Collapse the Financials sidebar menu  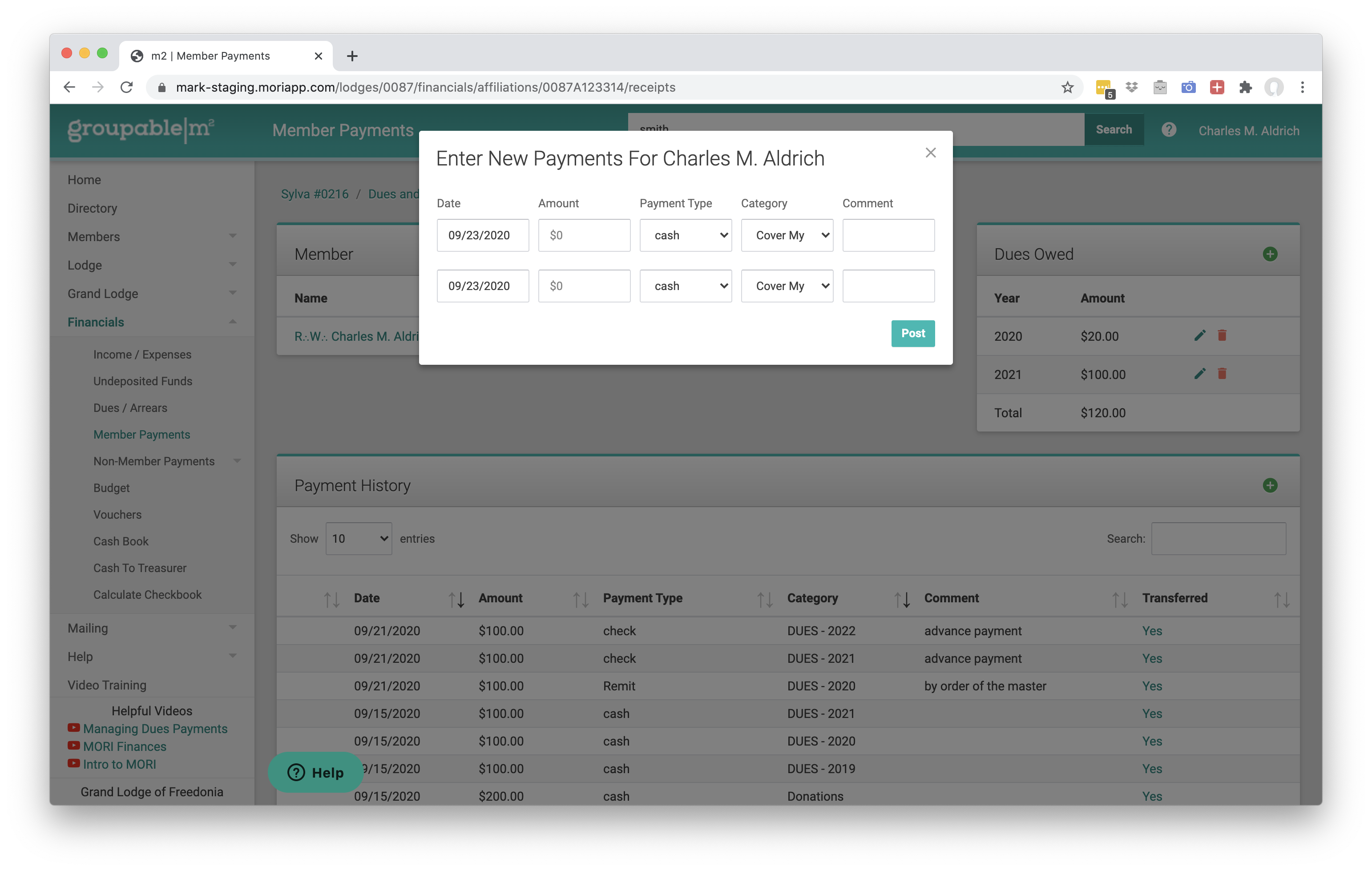point(152,323)
